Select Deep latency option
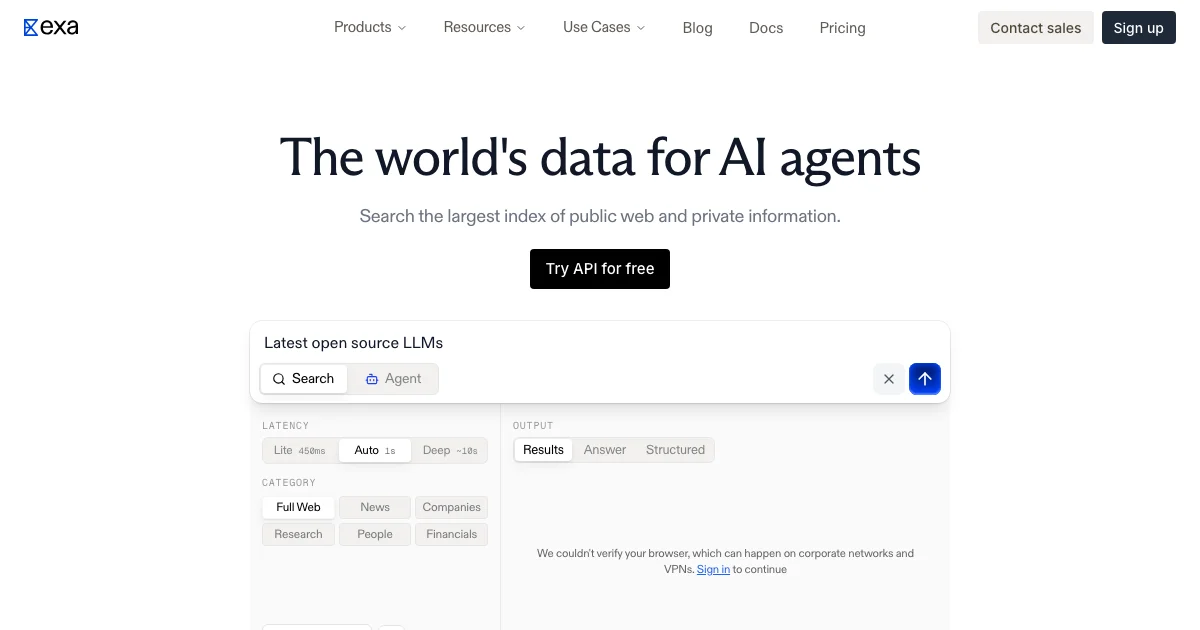This screenshot has height=630, width=1200. click(x=450, y=450)
